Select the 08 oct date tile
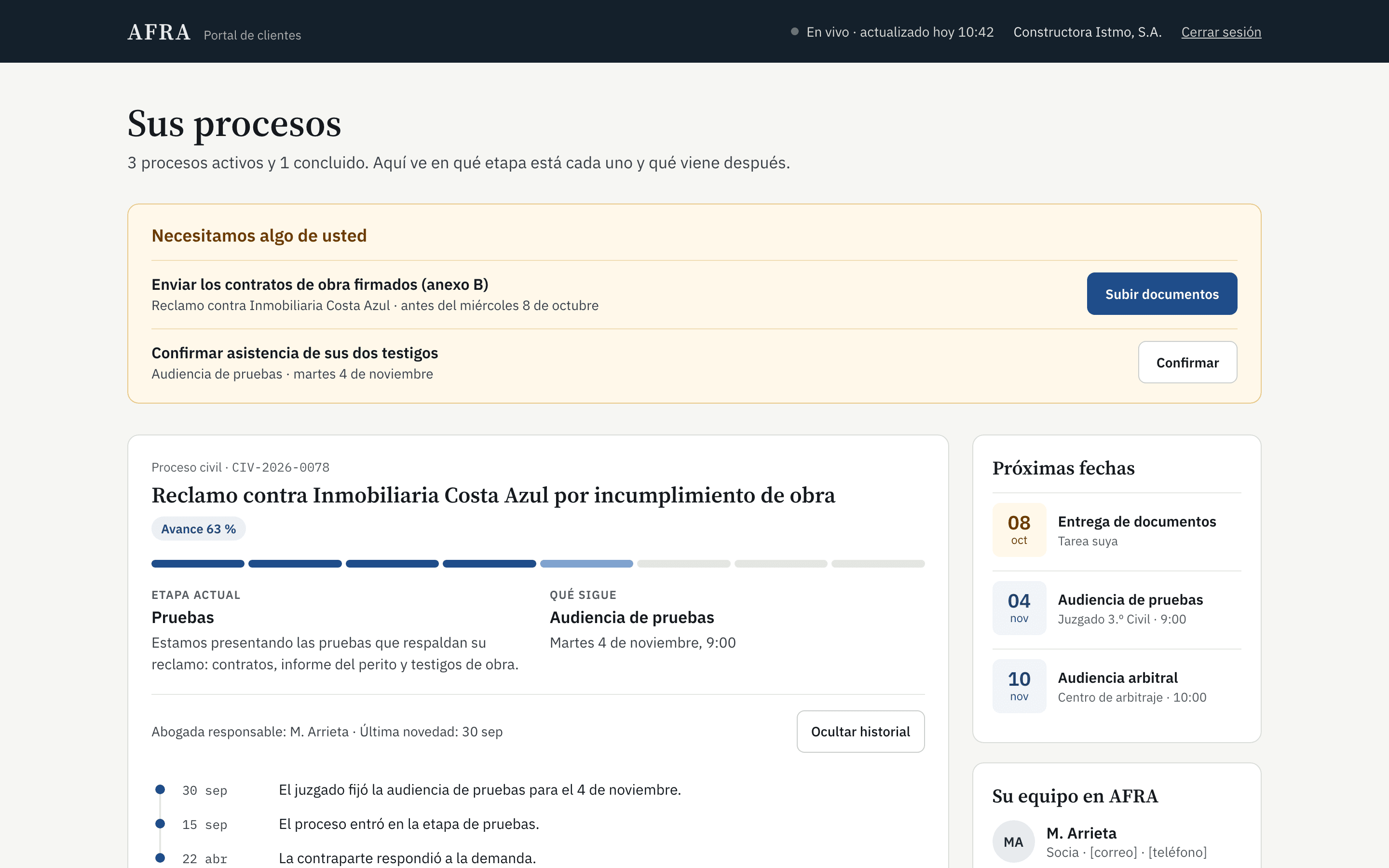The image size is (1389, 868). point(1020,530)
